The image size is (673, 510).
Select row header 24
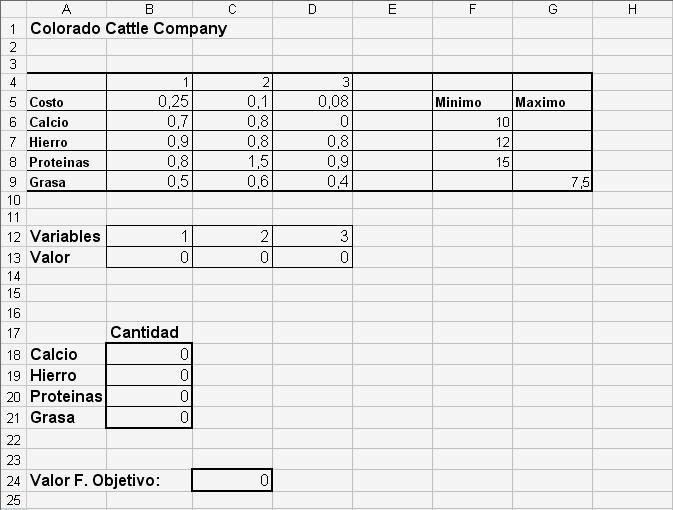[12, 481]
